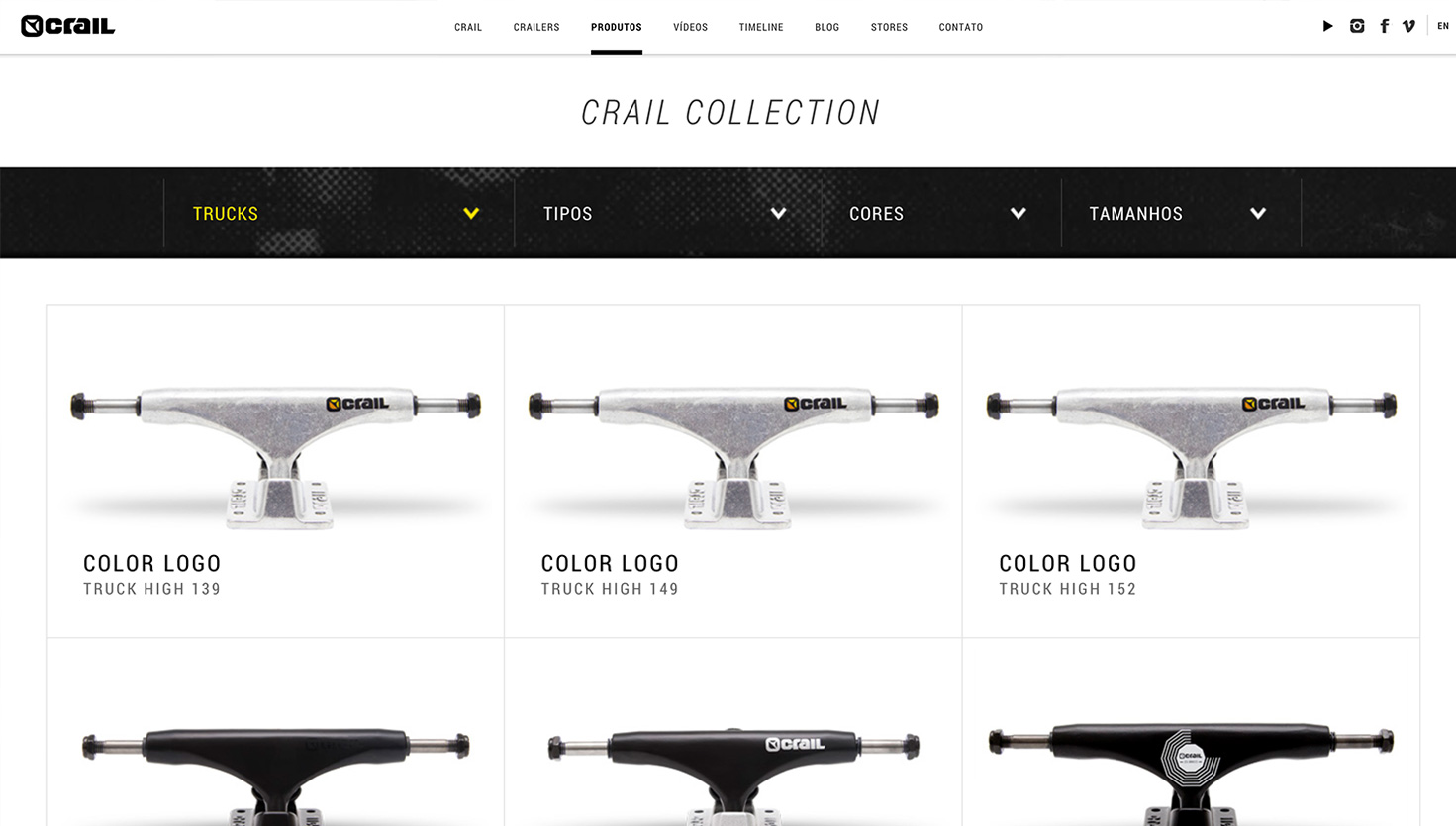Click the Crail logo in header
The image size is (1456, 826).
pyautogui.click(x=67, y=26)
